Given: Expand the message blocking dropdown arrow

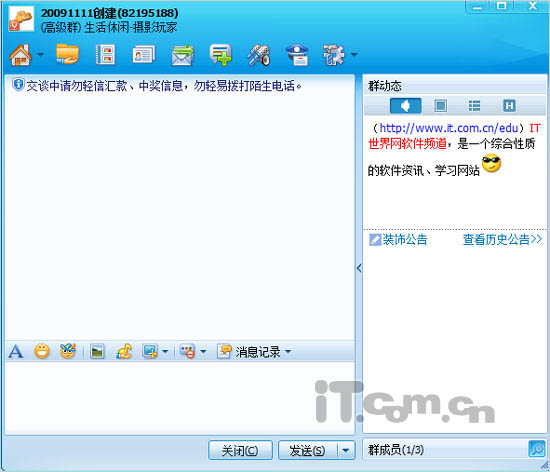Looking at the screenshot, I should (203, 351).
